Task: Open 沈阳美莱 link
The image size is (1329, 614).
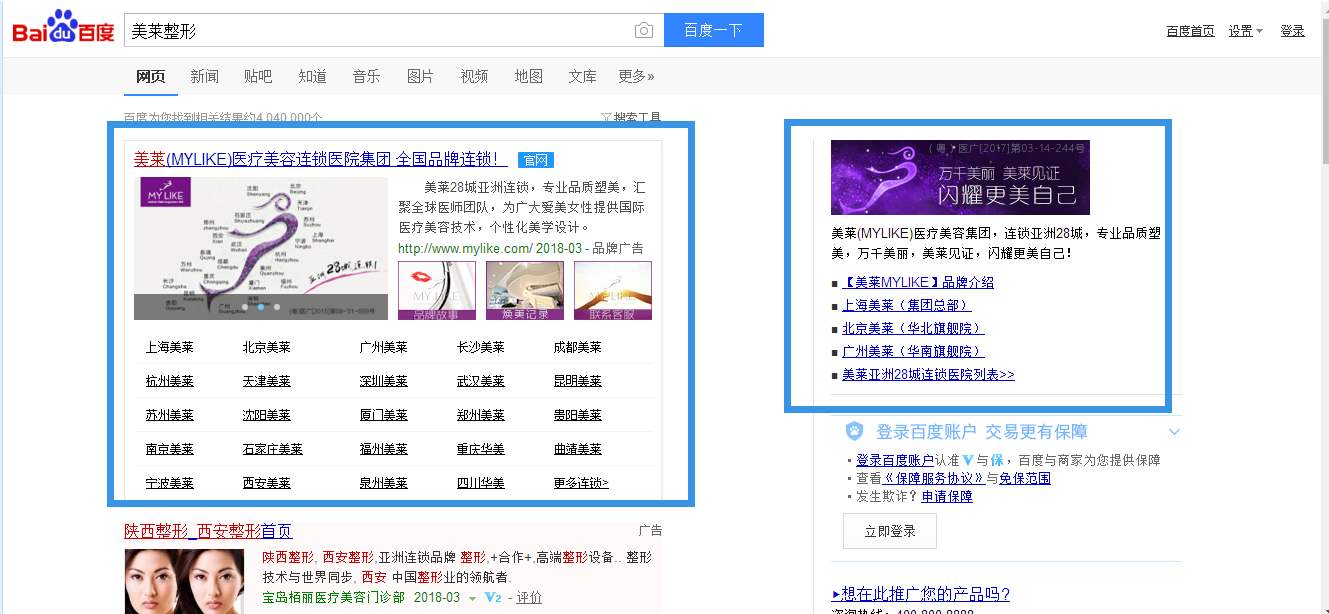Action: [267, 415]
